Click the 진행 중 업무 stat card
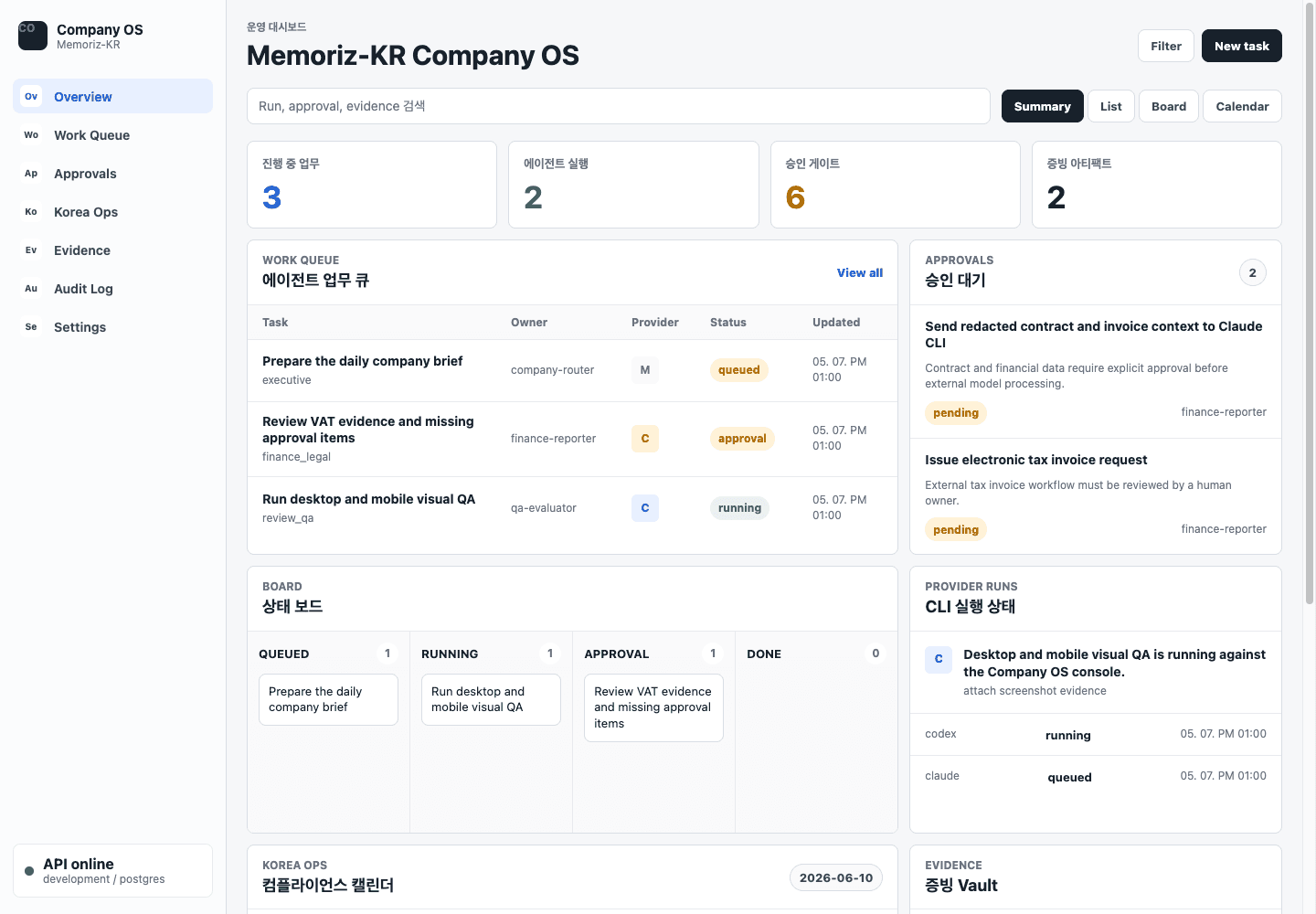This screenshot has width=1316, height=914. coord(372,185)
